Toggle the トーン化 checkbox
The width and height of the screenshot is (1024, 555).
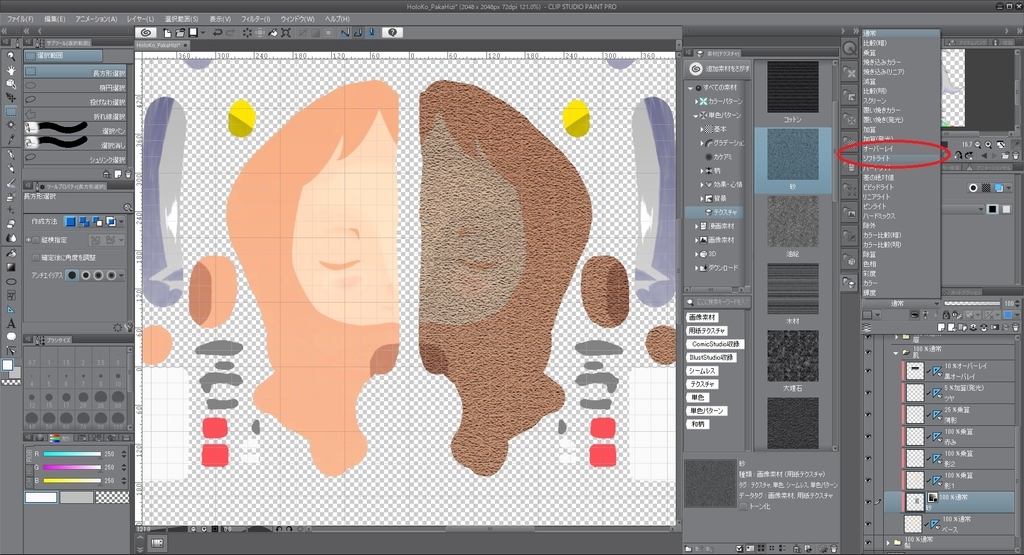(743, 507)
